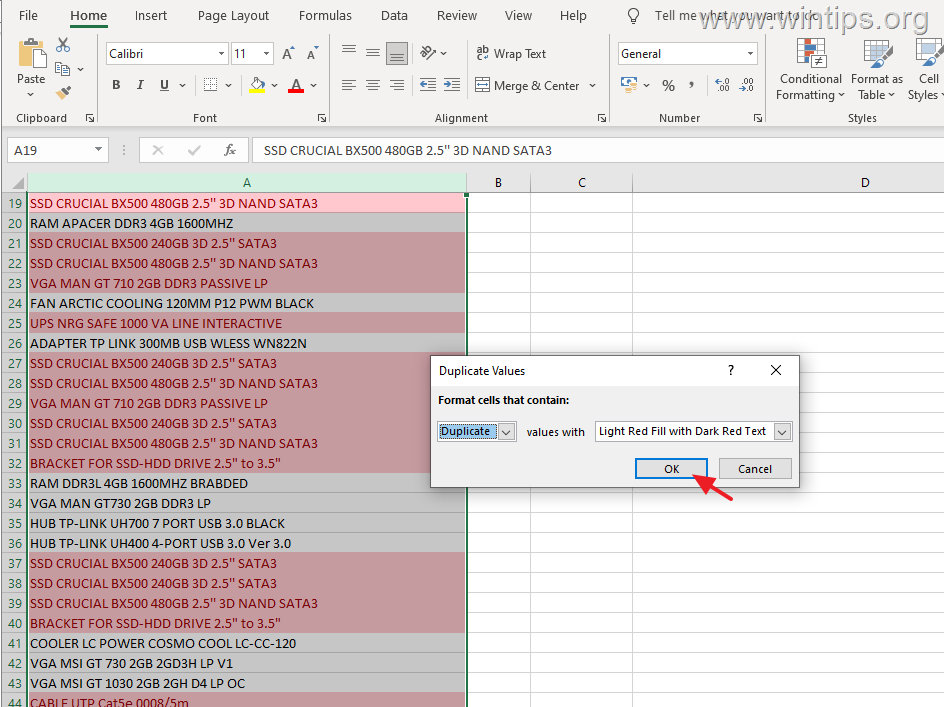Increase font size with the larger A icon
The image size is (944, 707).
[x=288, y=54]
